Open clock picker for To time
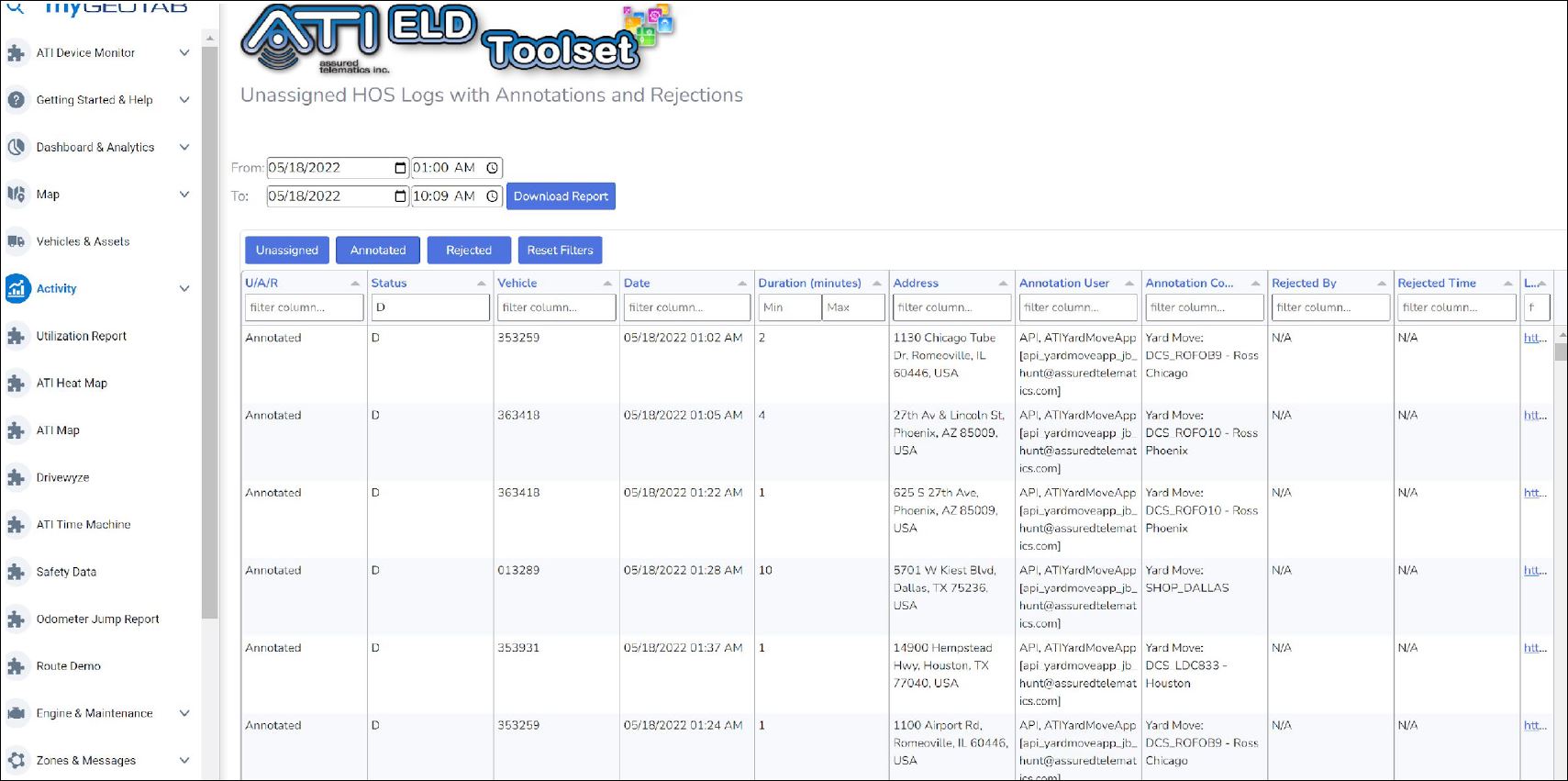This screenshot has width=1568, height=781. tap(492, 196)
